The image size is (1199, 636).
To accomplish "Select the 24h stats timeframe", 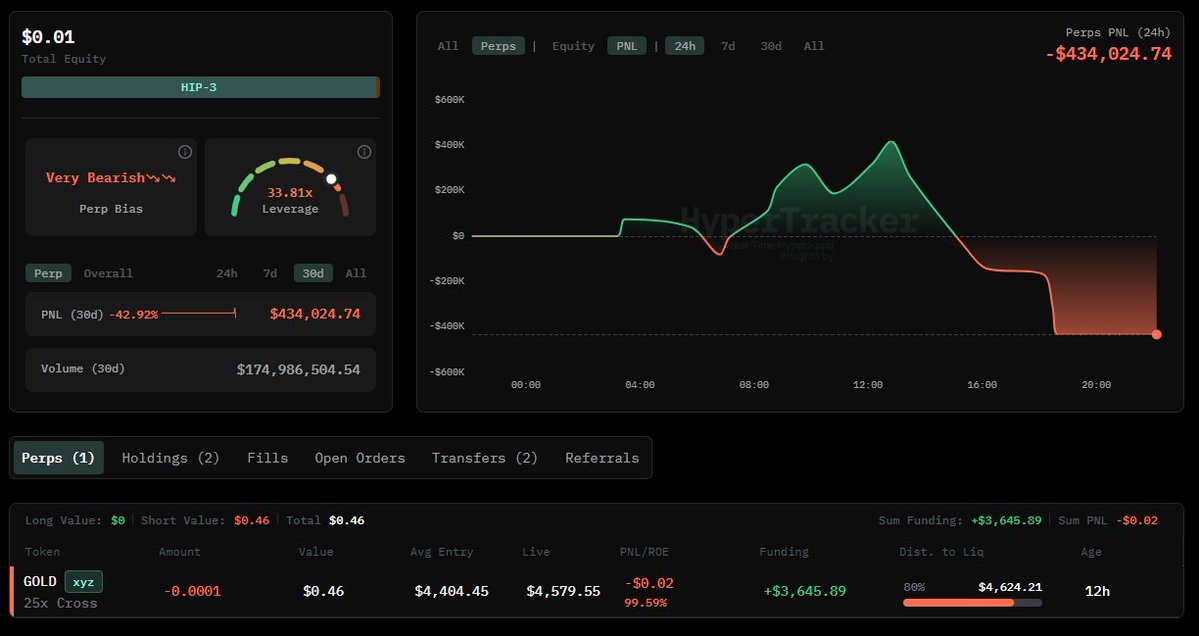I will tap(226, 272).
